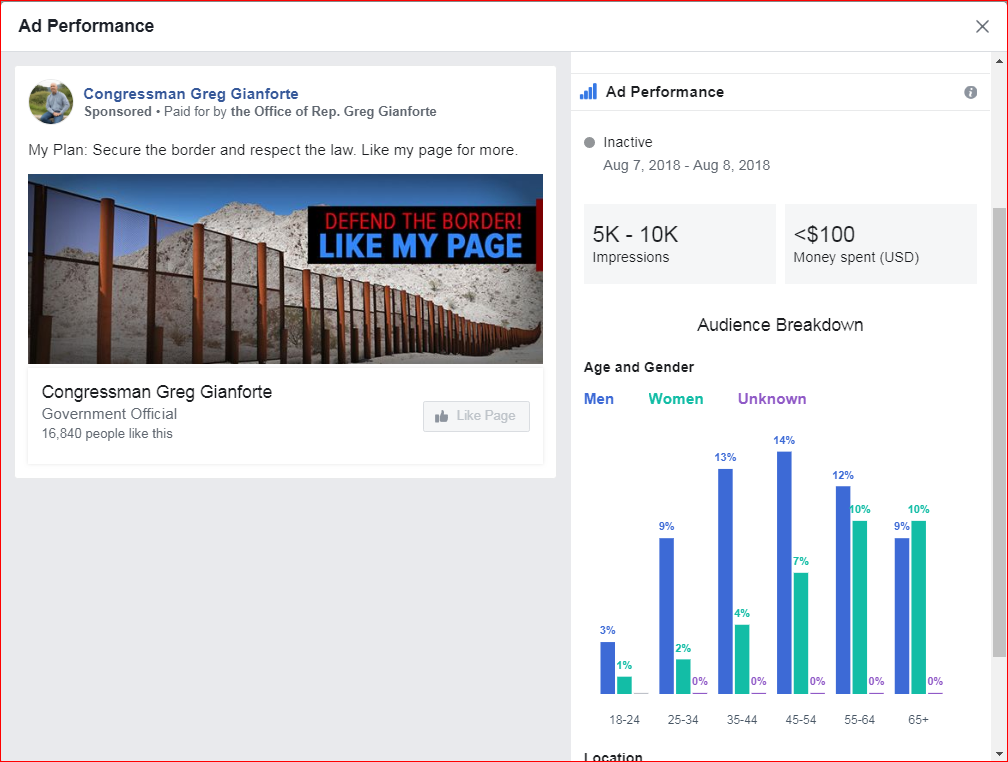Click the border fence ad image
This screenshot has width=1008, height=762.
tap(285, 269)
